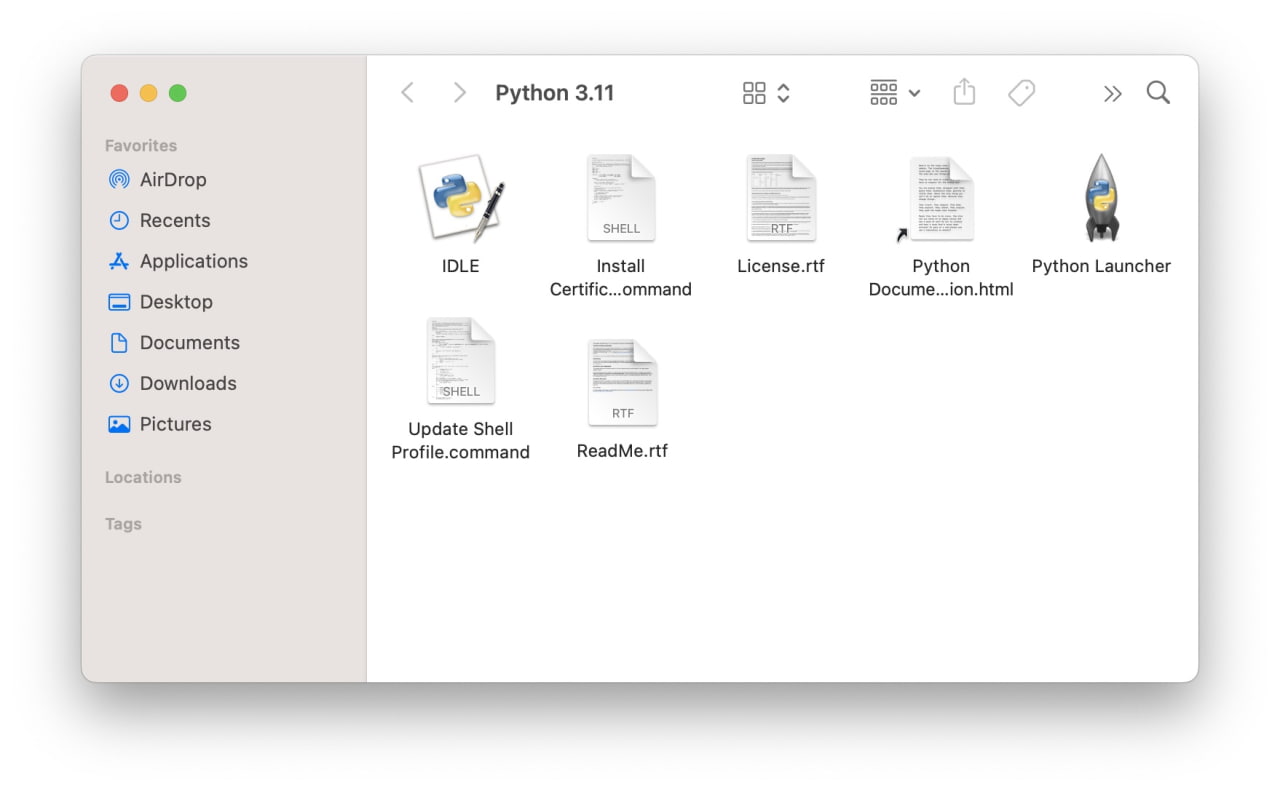The image size is (1280, 790).
Task: Navigate forward with the right arrow
Action: (458, 92)
